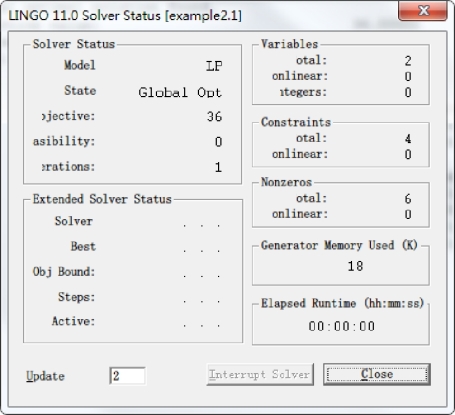Click the iterations value 1
455x415 pixels.
pyautogui.click(x=218, y=167)
